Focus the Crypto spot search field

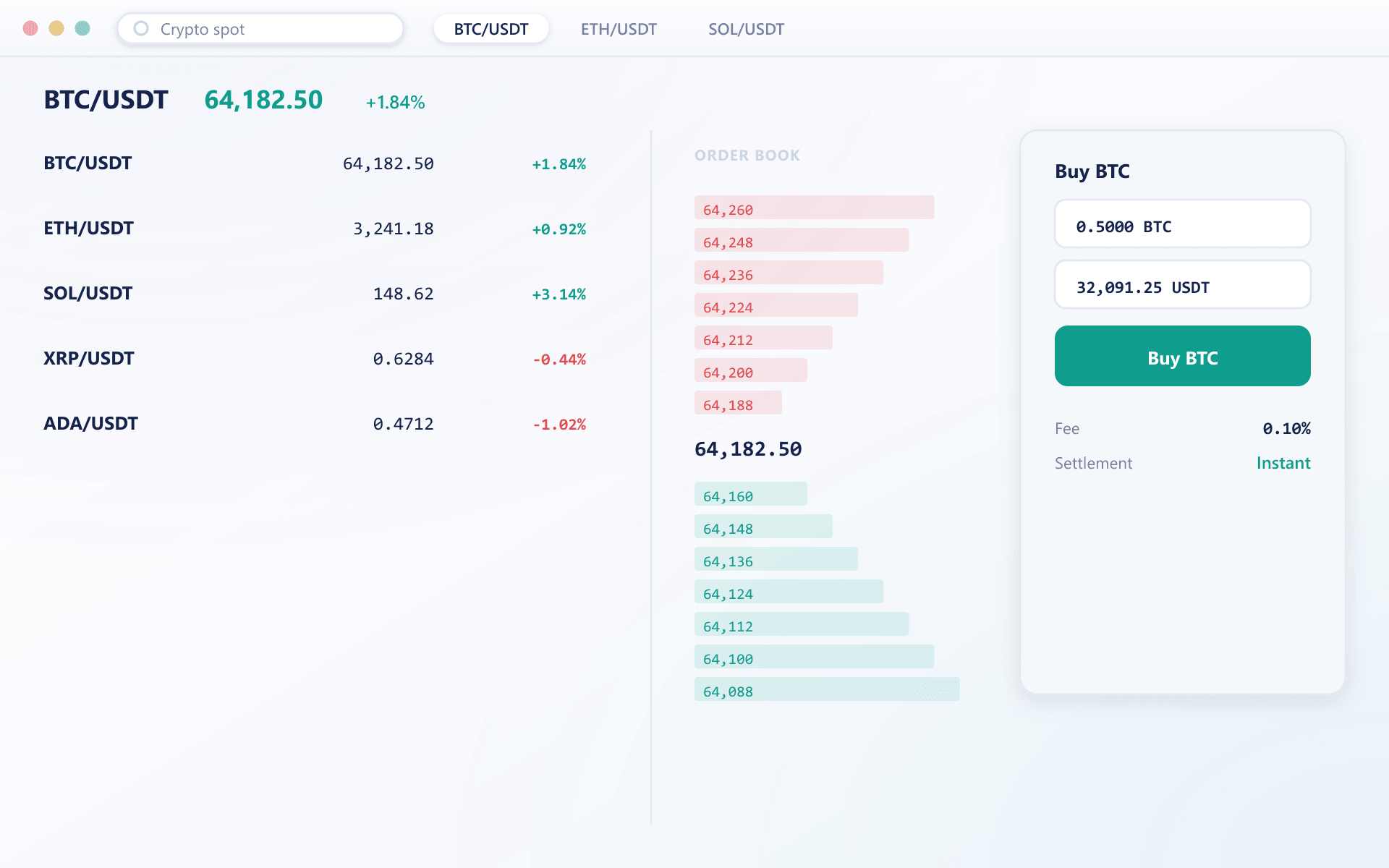[260, 29]
